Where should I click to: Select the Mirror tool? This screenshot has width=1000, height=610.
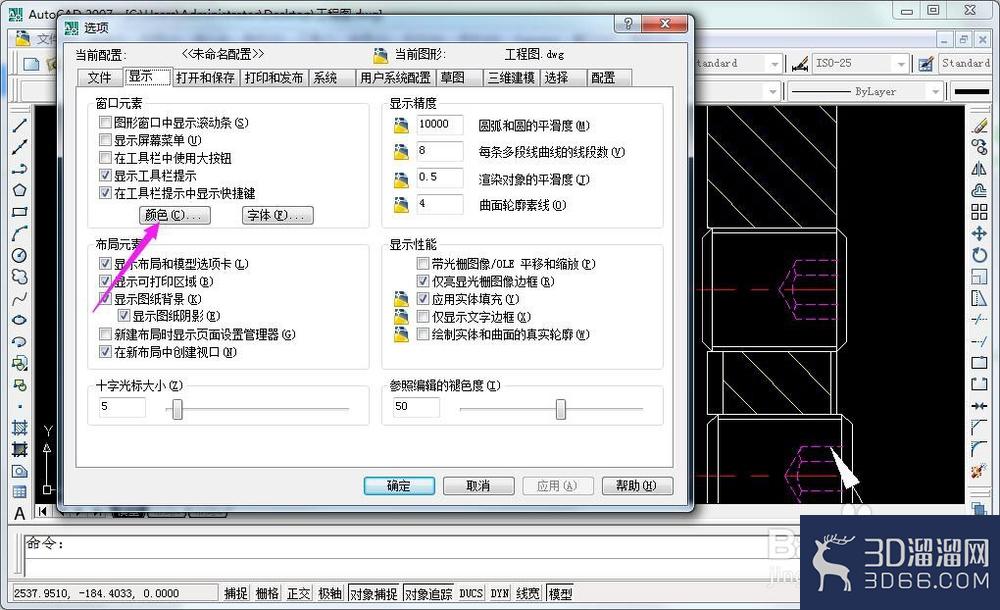coord(979,169)
